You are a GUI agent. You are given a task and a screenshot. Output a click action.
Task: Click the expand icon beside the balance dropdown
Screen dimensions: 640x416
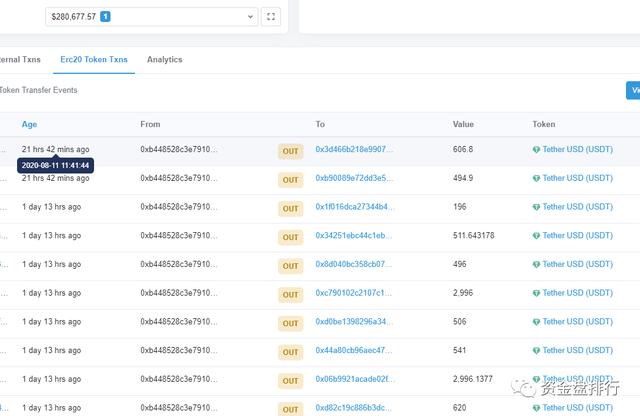270,17
